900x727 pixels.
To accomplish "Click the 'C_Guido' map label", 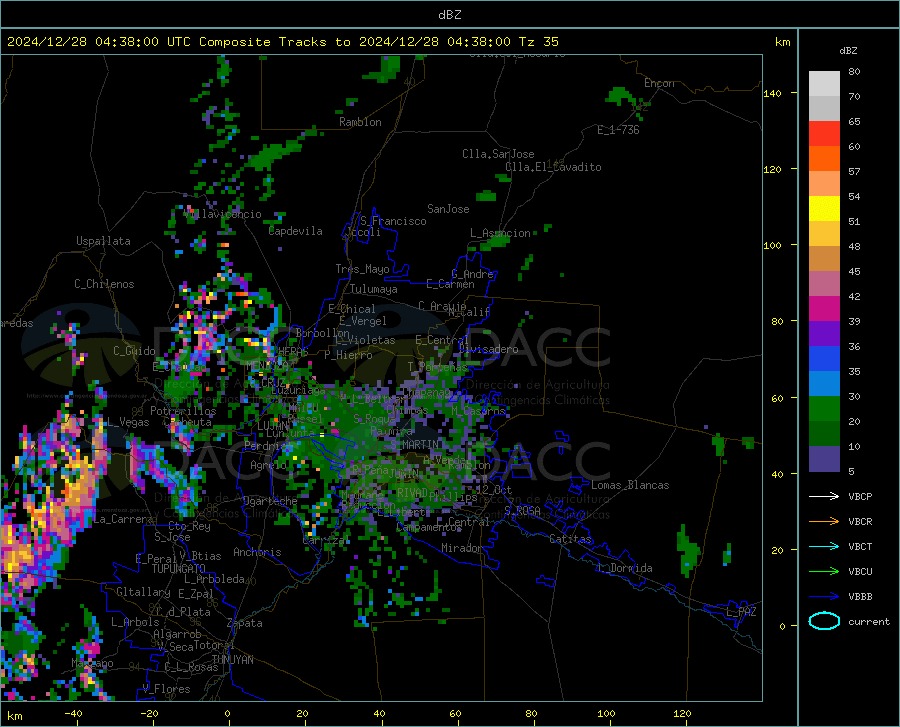I will click(134, 351).
